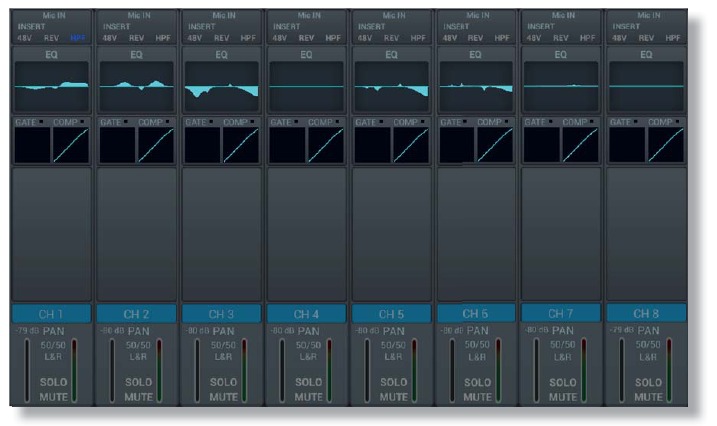Open the GATE graph on CH 1
This screenshot has width=717, height=426.
click(32, 145)
